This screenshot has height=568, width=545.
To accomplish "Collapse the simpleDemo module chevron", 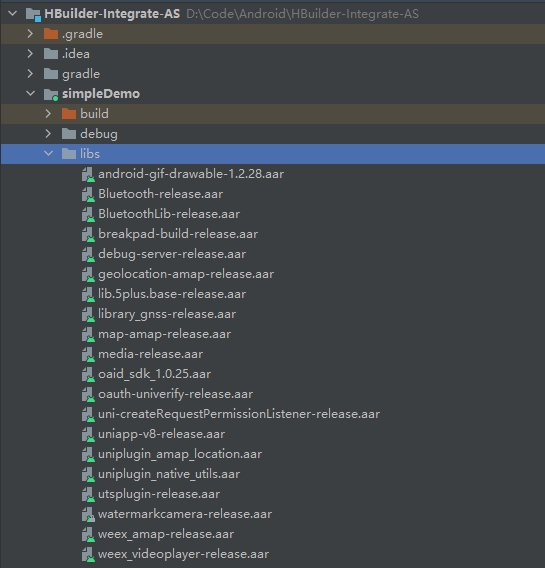I will [30, 93].
